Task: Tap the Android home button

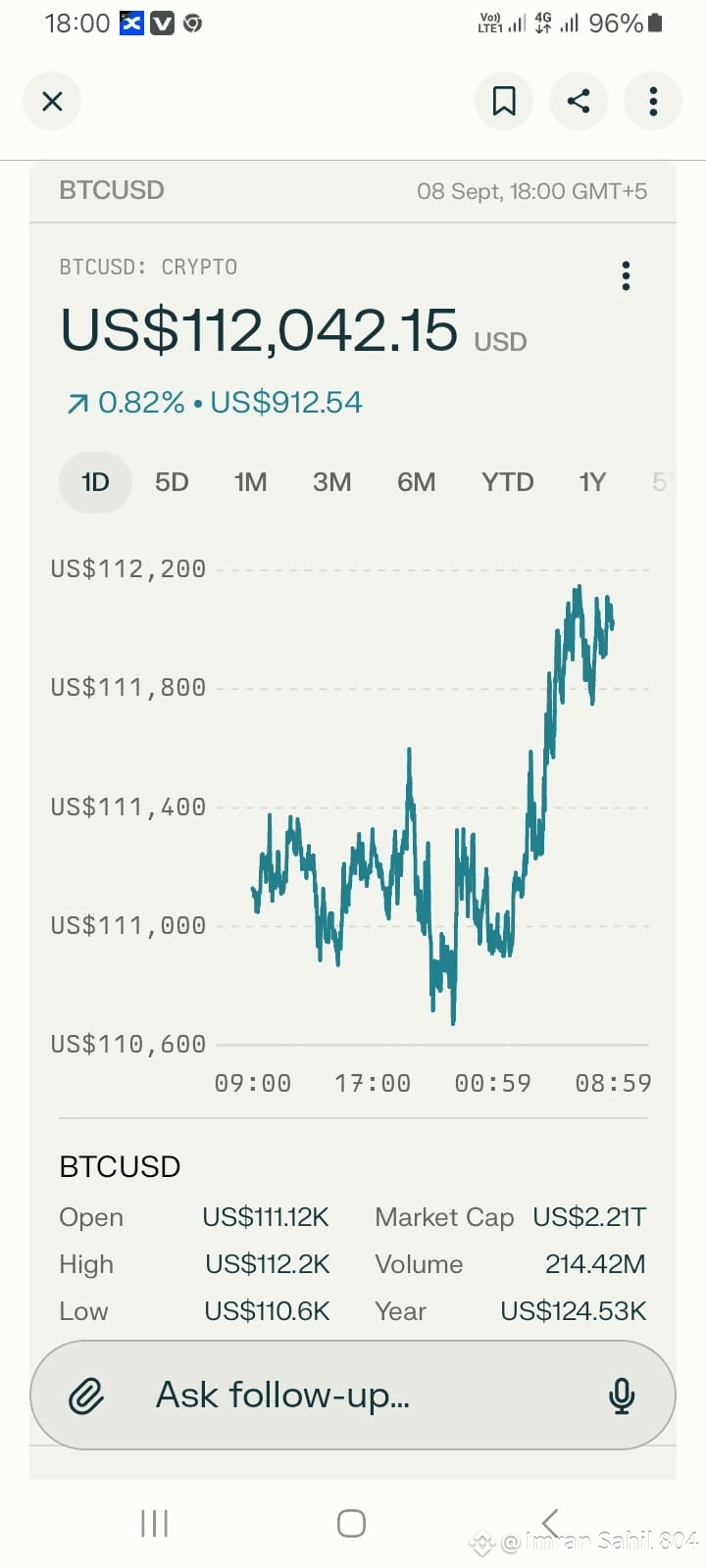Action: 351,1523
